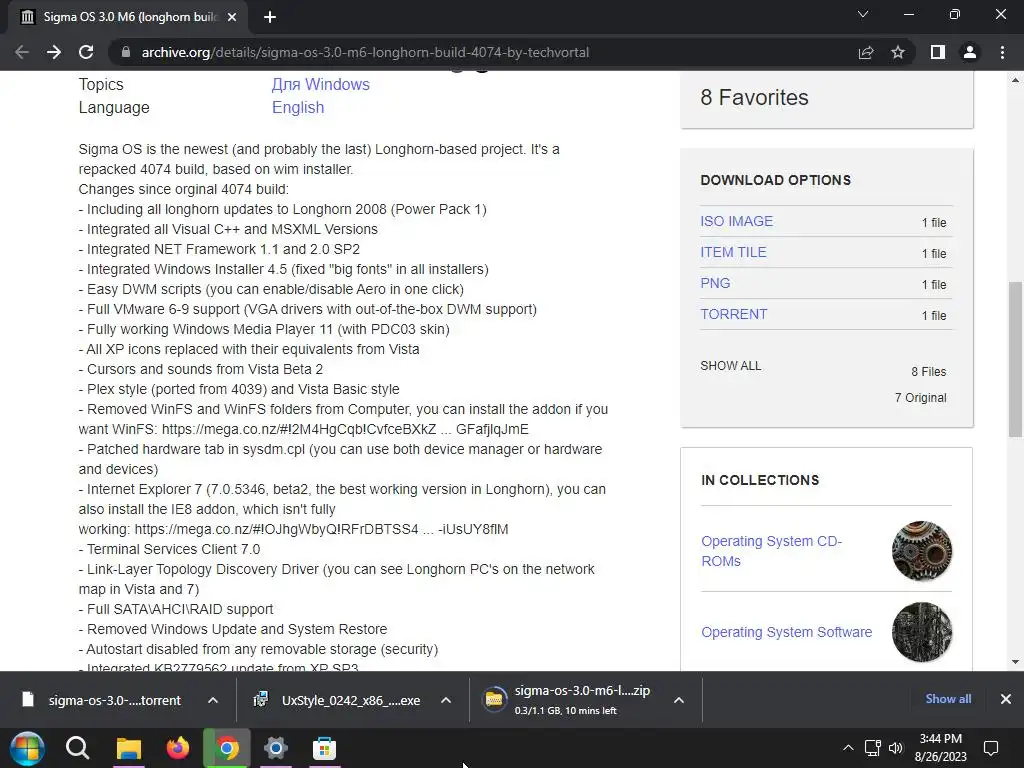Reload the archive.org page
Screen dimensions: 1024x768
coord(86,52)
